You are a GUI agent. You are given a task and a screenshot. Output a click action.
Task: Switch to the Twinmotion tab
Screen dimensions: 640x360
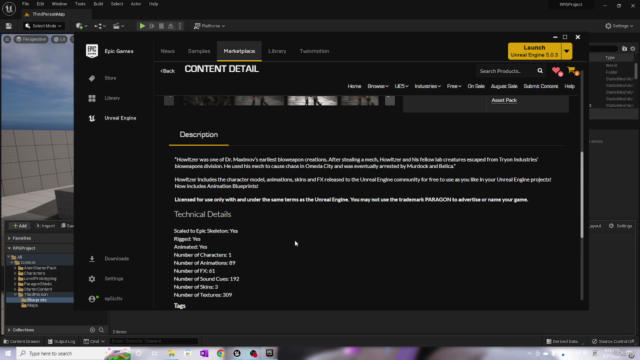314,51
